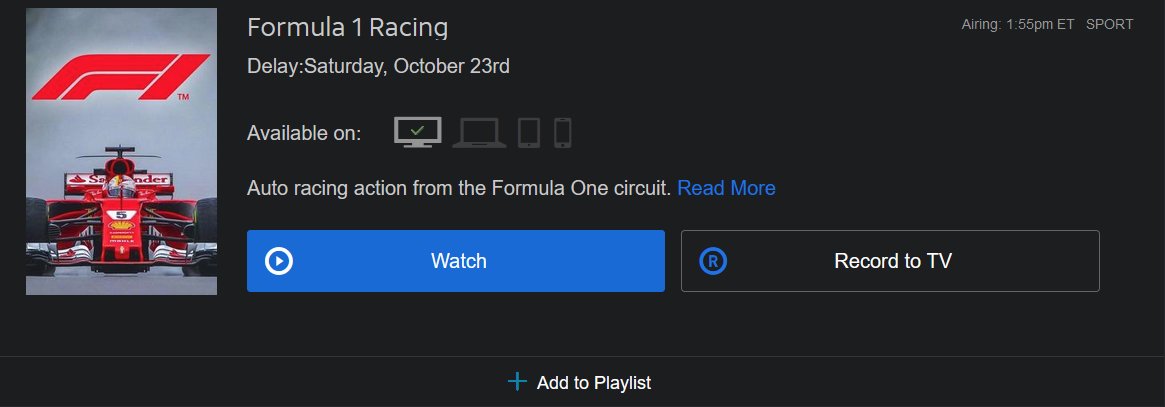This screenshot has height=407, width=1165.
Task: Click the Airing 1:55pm ET time
Action: [x=1018, y=25]
